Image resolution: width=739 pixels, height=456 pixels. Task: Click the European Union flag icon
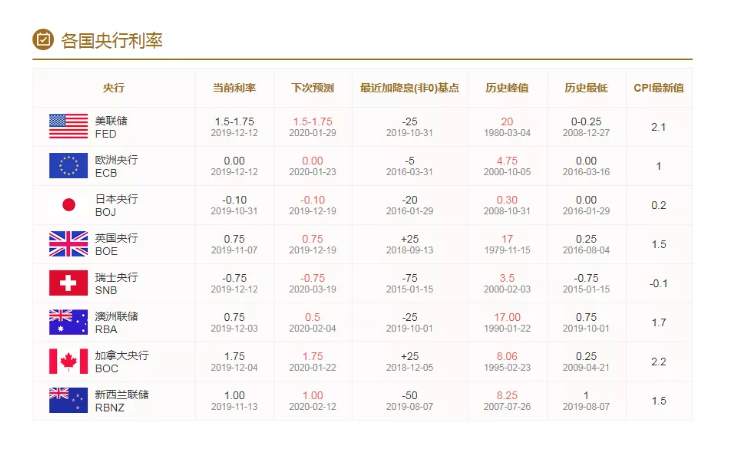[68, 165]
